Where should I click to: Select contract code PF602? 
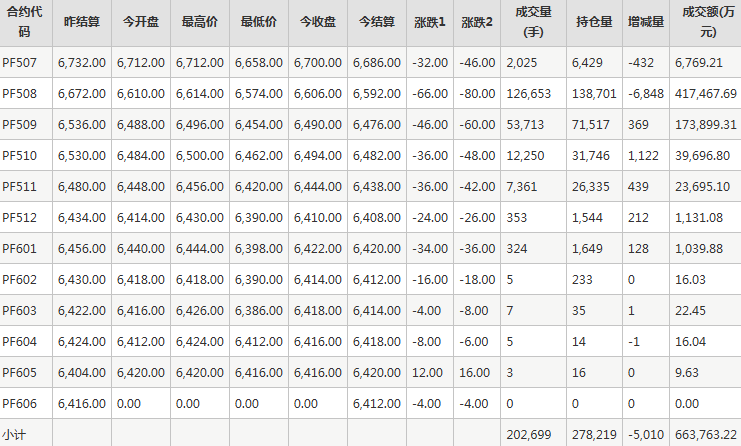point(19,280)
